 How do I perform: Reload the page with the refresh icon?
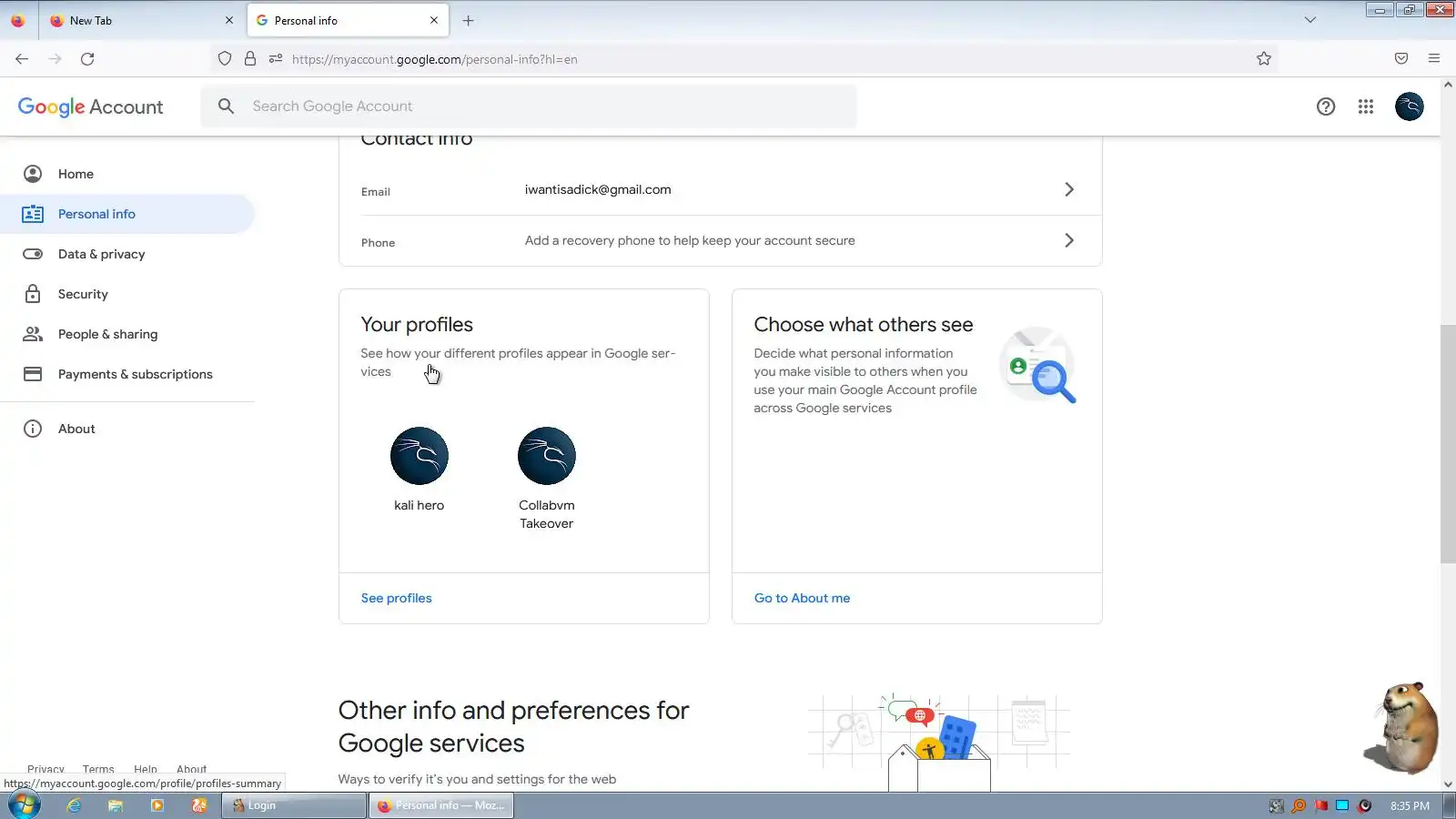click(87, 59)
